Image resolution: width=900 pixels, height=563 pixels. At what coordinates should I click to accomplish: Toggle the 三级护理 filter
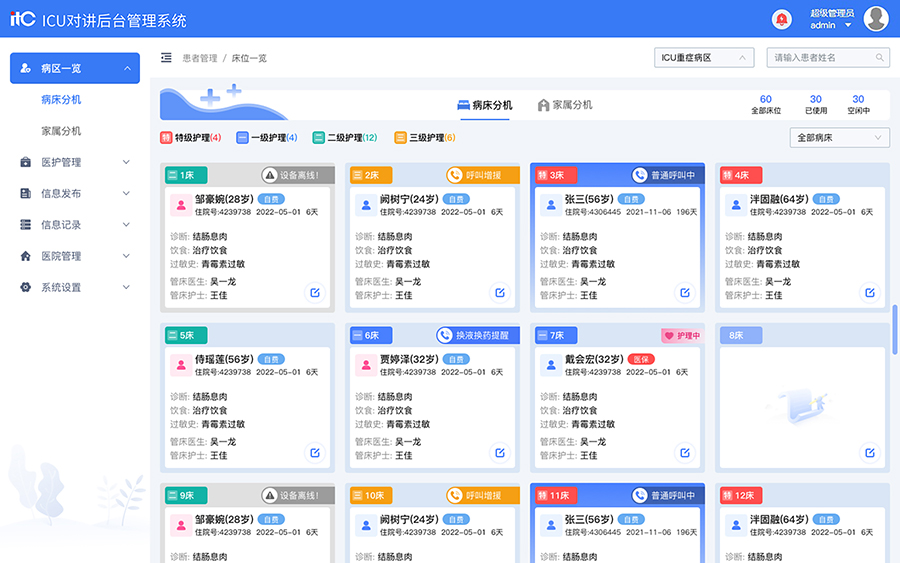425,138
